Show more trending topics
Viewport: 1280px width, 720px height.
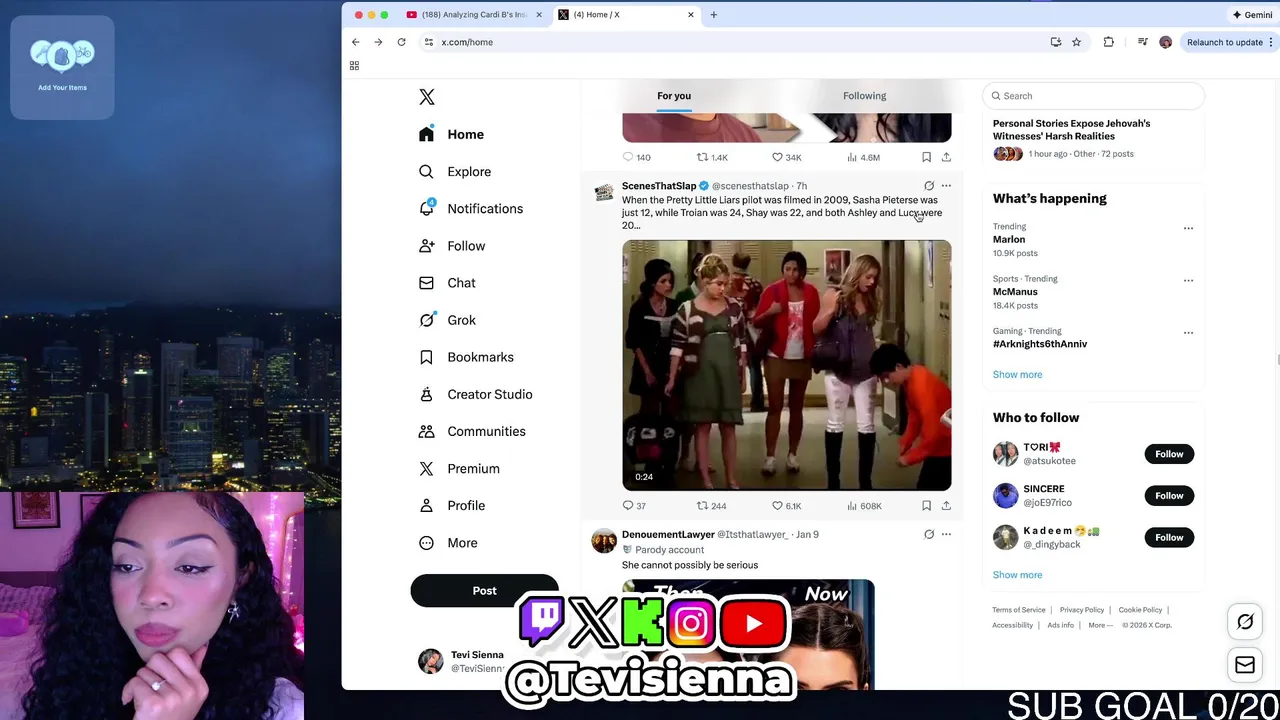pos(1017,375)
